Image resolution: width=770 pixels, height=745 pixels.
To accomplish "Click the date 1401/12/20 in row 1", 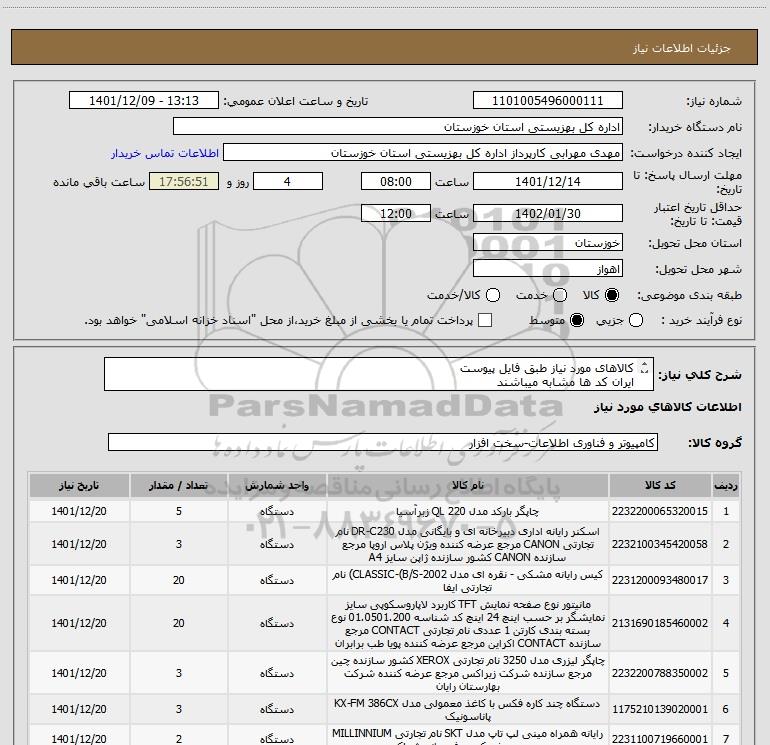I will [79, 511].
